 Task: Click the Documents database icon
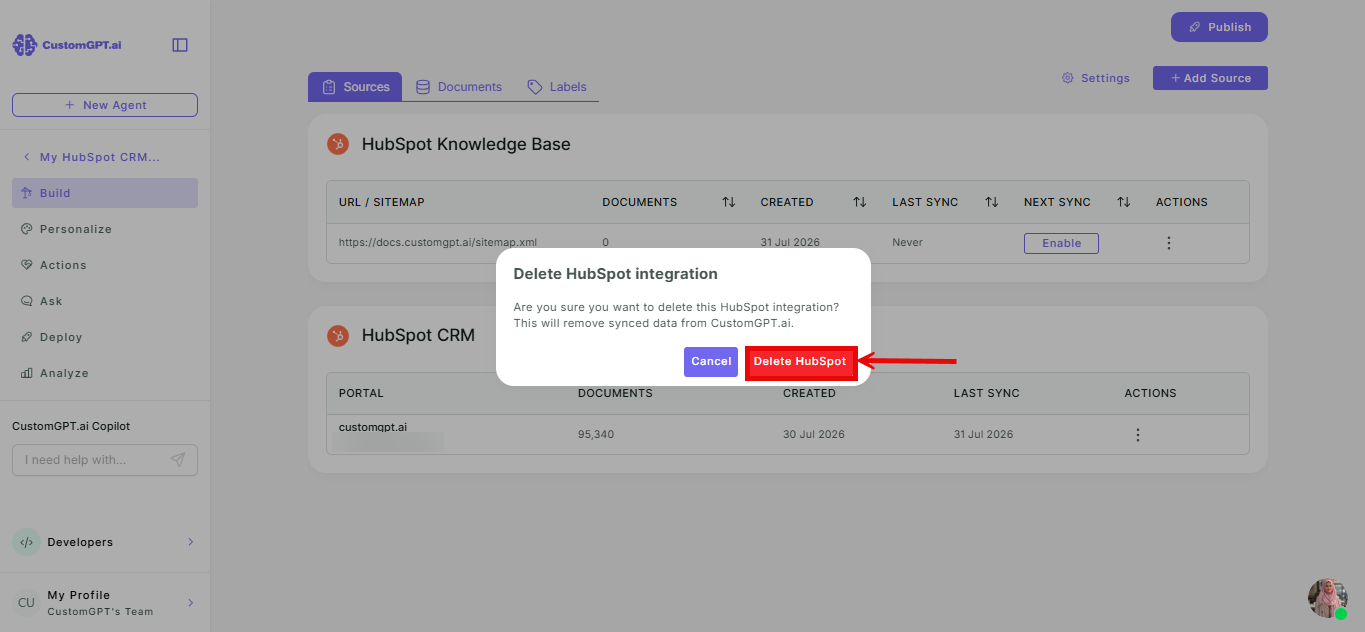423,87
